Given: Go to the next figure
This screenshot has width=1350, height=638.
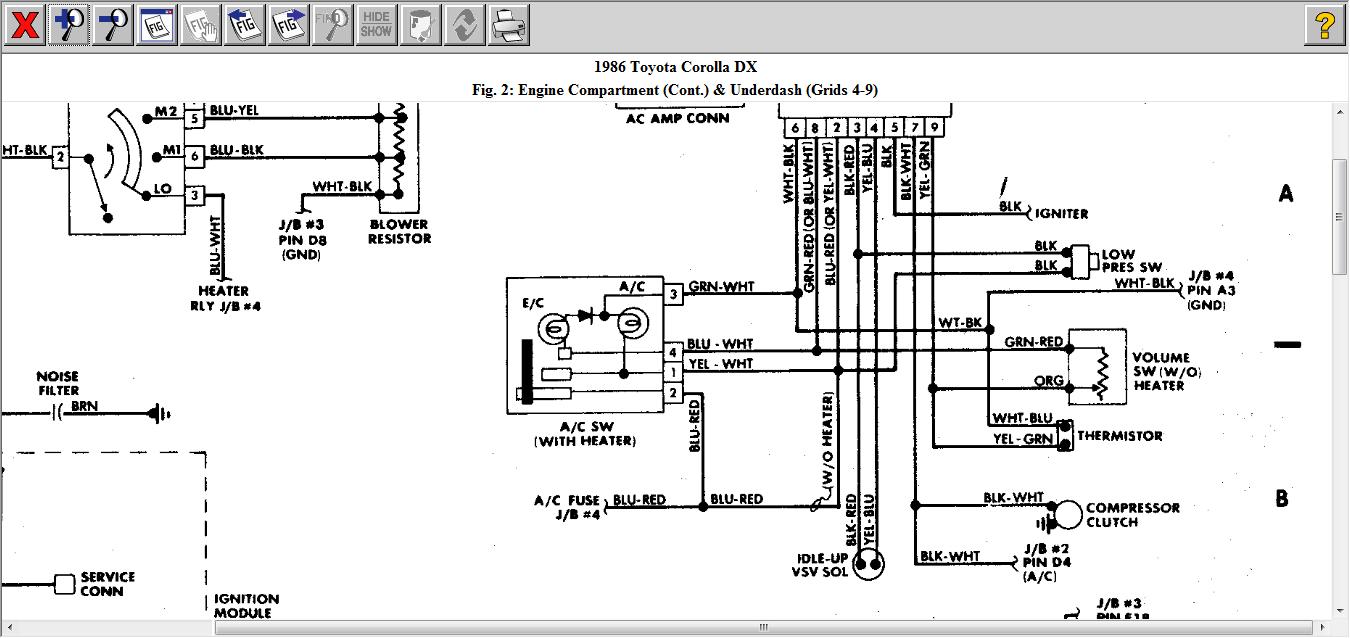Looking at the screenshot, I should click(x=289, y=25).
